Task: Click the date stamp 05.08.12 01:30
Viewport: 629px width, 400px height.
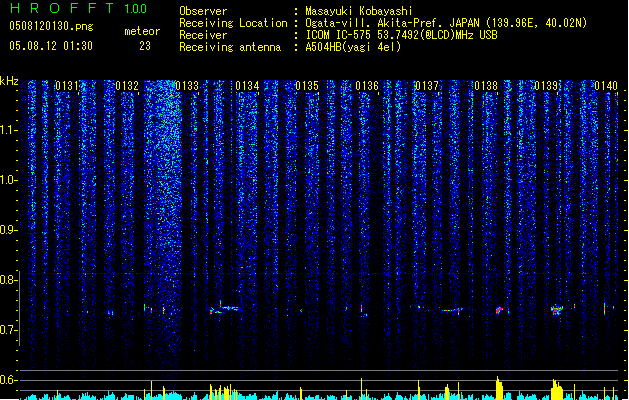Action: tap(51, 46)
